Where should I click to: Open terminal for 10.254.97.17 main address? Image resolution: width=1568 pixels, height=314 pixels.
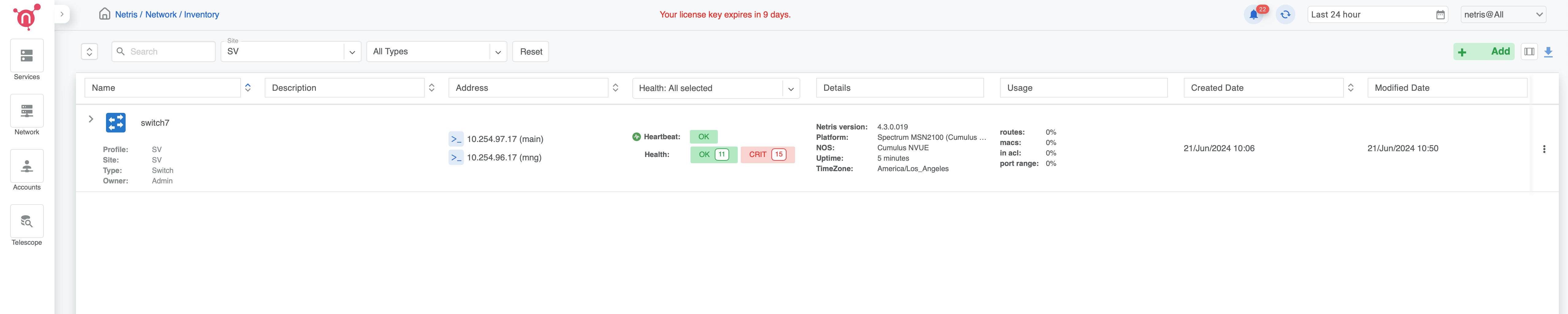pyautogui.click(x=455, y=139)
